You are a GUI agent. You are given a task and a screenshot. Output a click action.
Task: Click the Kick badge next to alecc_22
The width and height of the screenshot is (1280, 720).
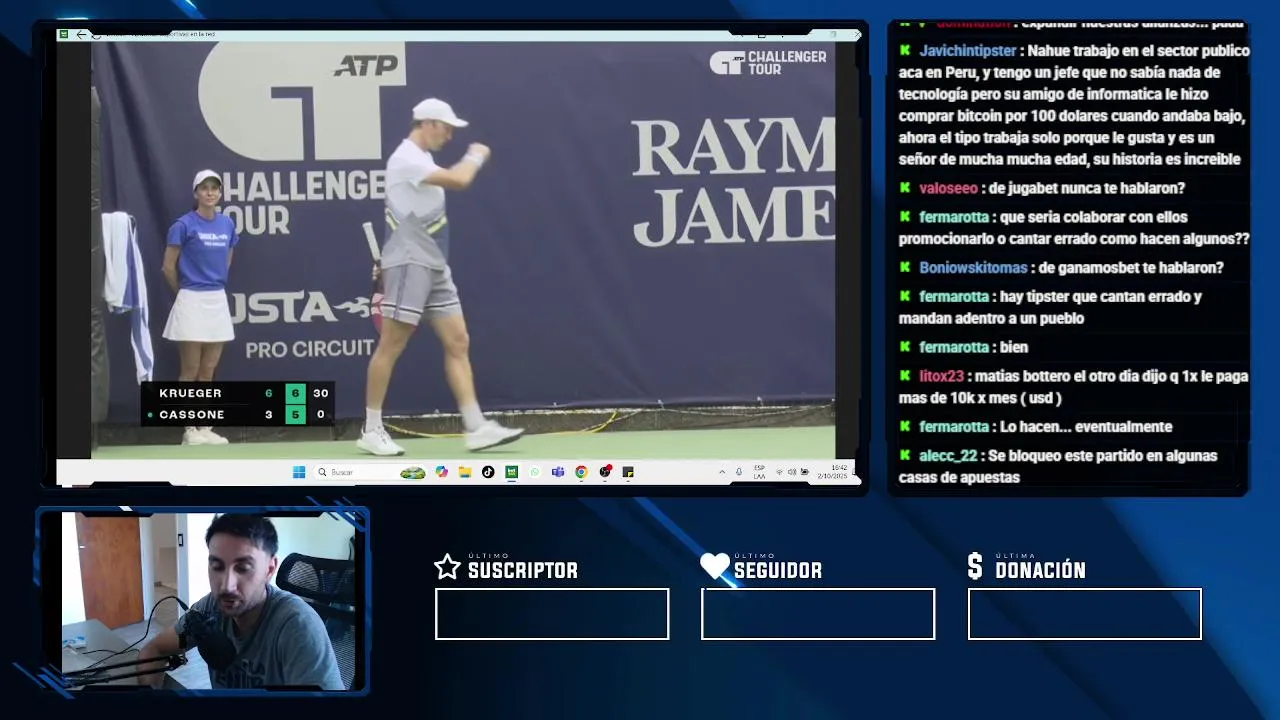(x=905, y=456)
